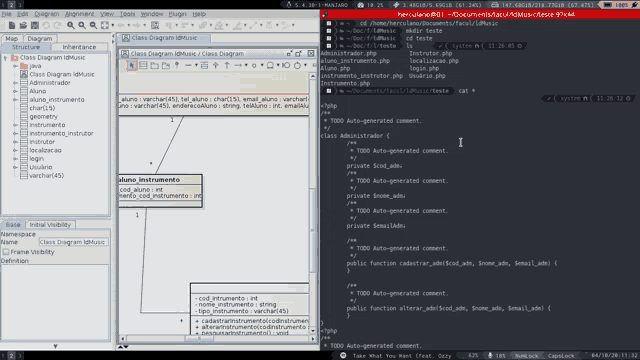
Task: Collapse the Class Diagram IdMusic root node
Action: click(x=5, y=58)
